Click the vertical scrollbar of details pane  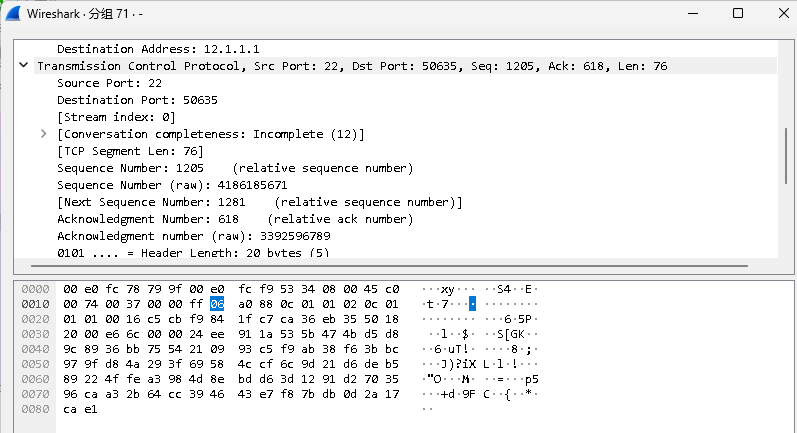pyautogui.click(x=786, y=156)
